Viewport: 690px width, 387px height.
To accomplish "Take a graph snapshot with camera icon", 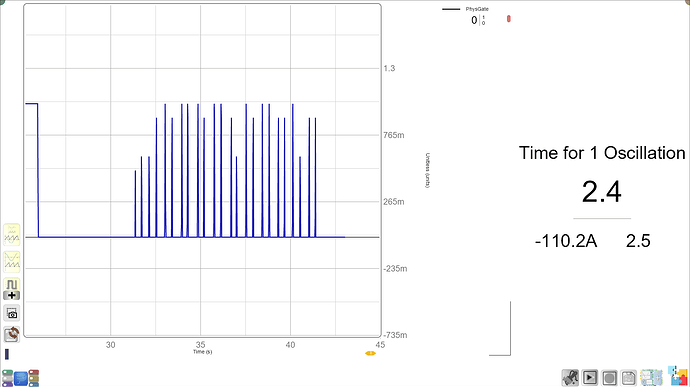I will click(12, 313).
